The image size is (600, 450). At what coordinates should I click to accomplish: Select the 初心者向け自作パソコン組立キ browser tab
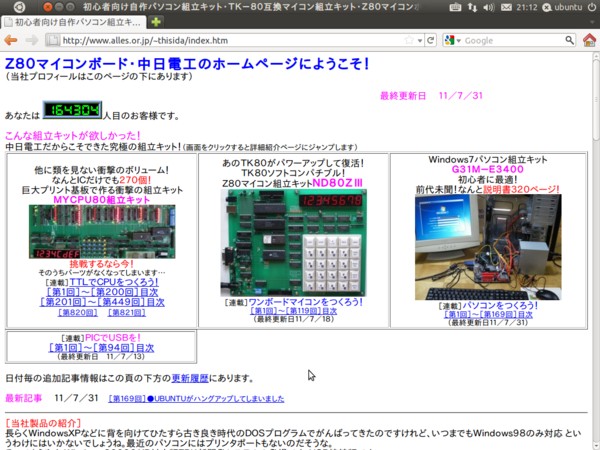point(73,22)
